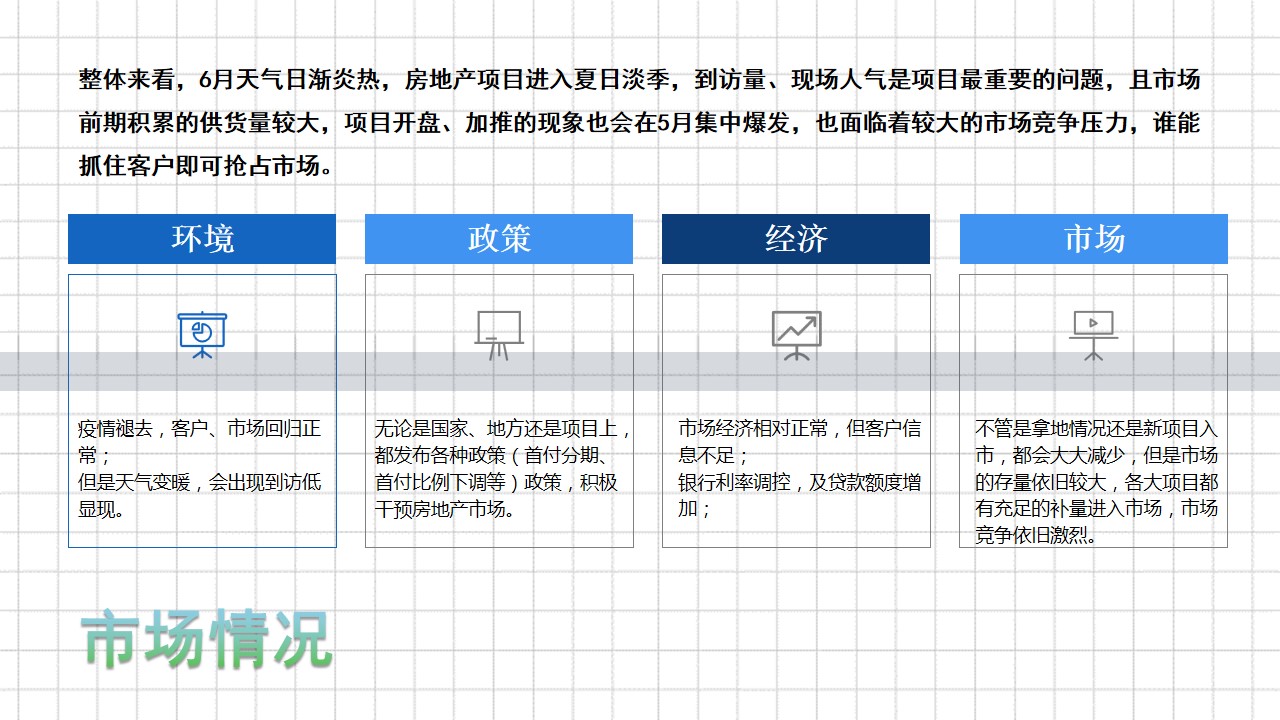Select the 政策 header block

click(499, 239)
